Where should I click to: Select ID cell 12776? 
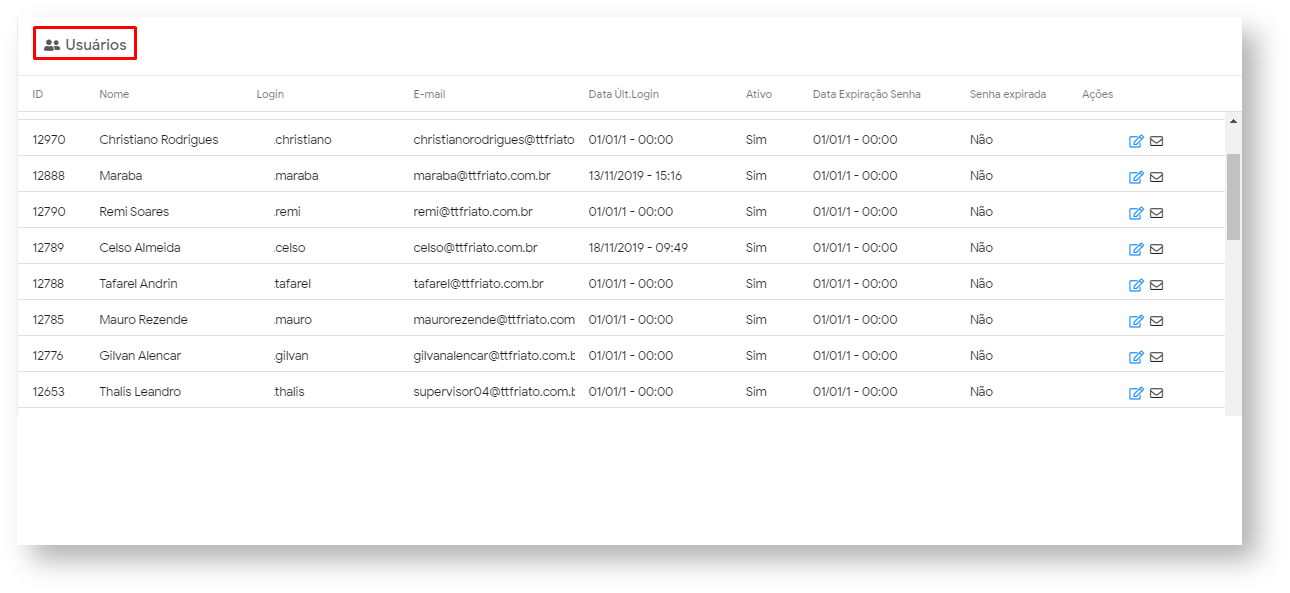point(48,356)
